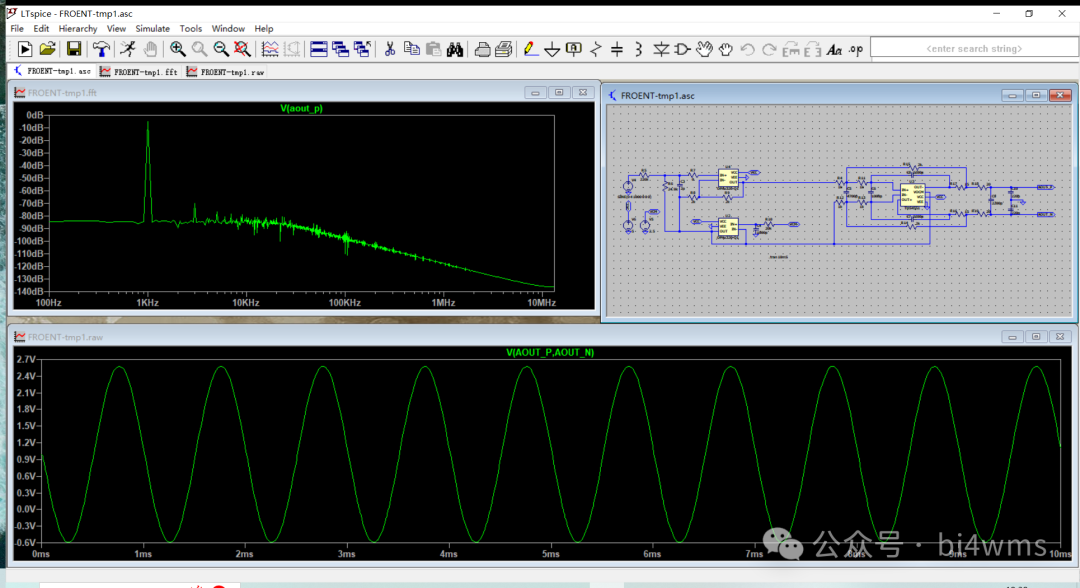Open the Control Panel hammer icon
Screen dimensions: 1080x588
pos(101,49)
